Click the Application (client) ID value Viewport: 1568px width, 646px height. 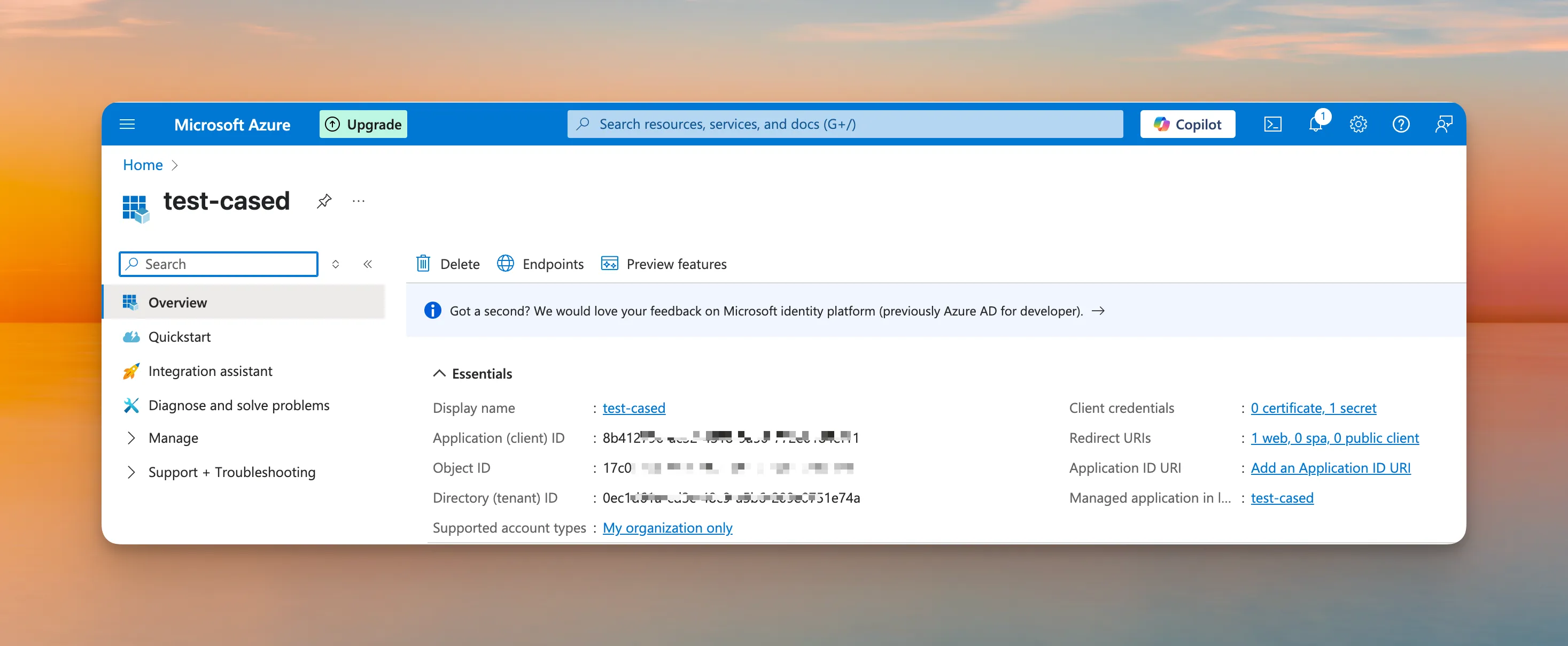[x=731, y=438]
